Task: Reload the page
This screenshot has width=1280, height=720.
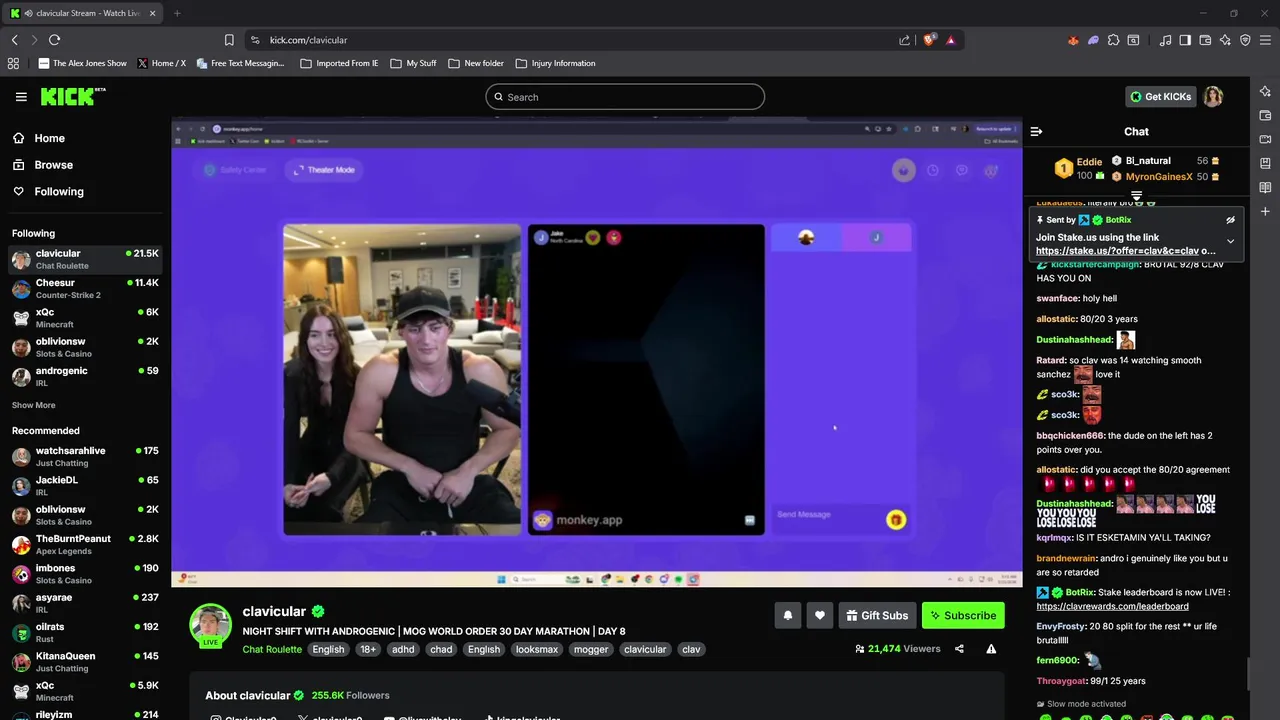Action: 54,40
